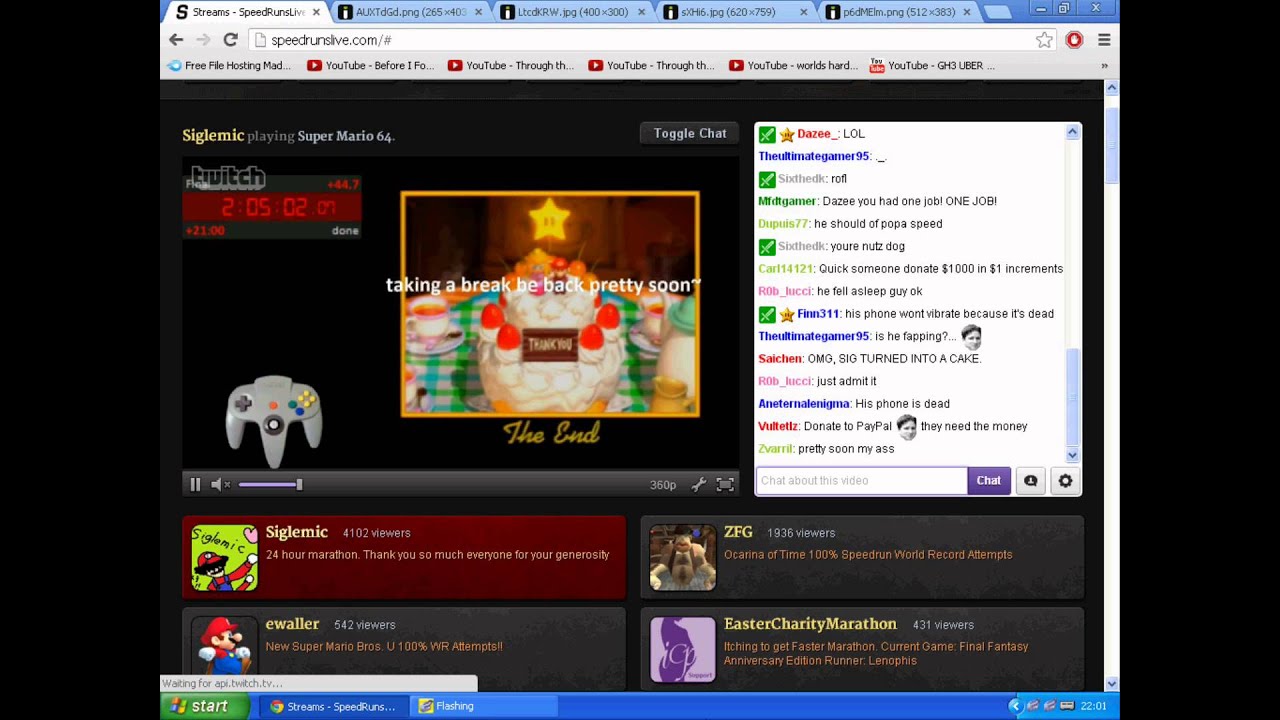The image size is (1280, 720).
Task: Click page scrollbar down arrow
Action: 1111,685
